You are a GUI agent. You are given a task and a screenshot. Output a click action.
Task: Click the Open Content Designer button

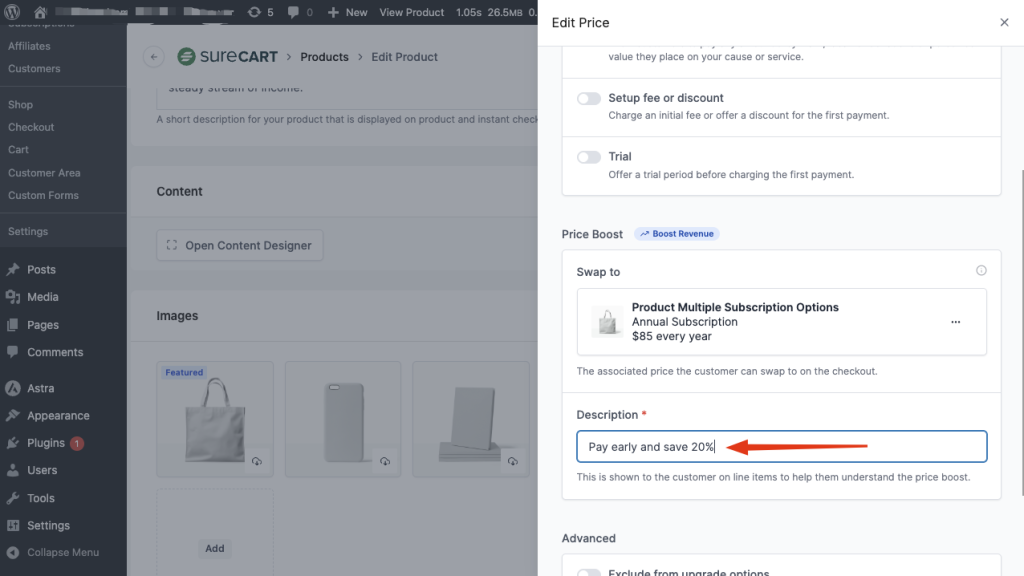click(239, 245)
